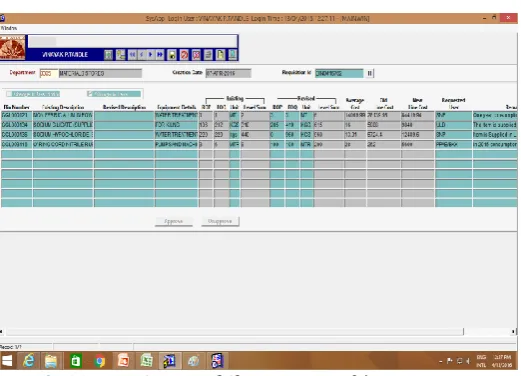Open the green Store icon in the taskbar
Screen dimensions: 521x376
pyautogui.click(x=76, y=361)
